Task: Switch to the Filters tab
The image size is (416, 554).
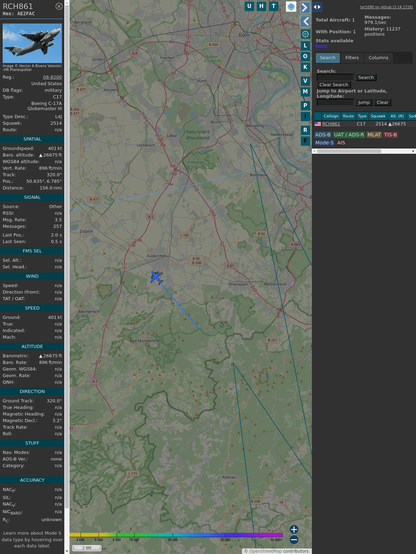Action: click(x=352, y=58)
